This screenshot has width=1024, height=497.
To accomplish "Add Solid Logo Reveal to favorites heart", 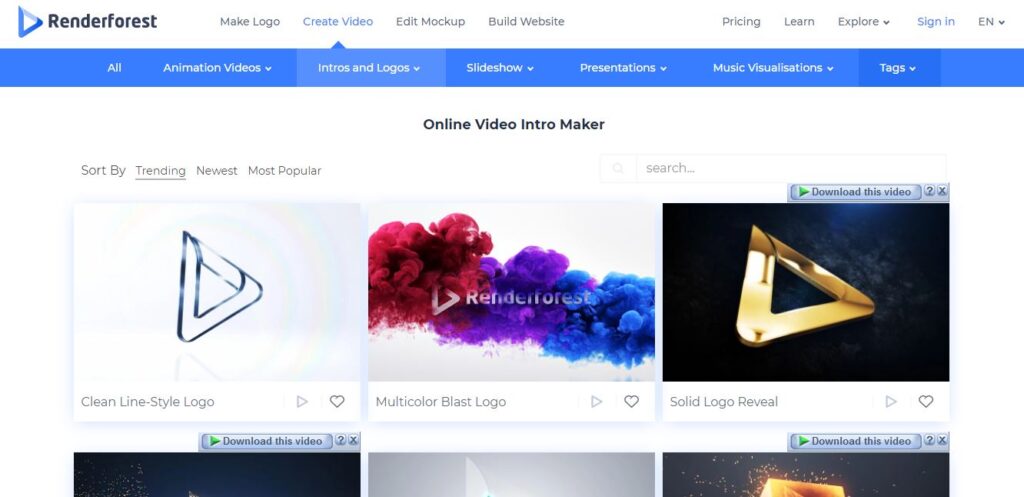I will [x=926, y=402].
